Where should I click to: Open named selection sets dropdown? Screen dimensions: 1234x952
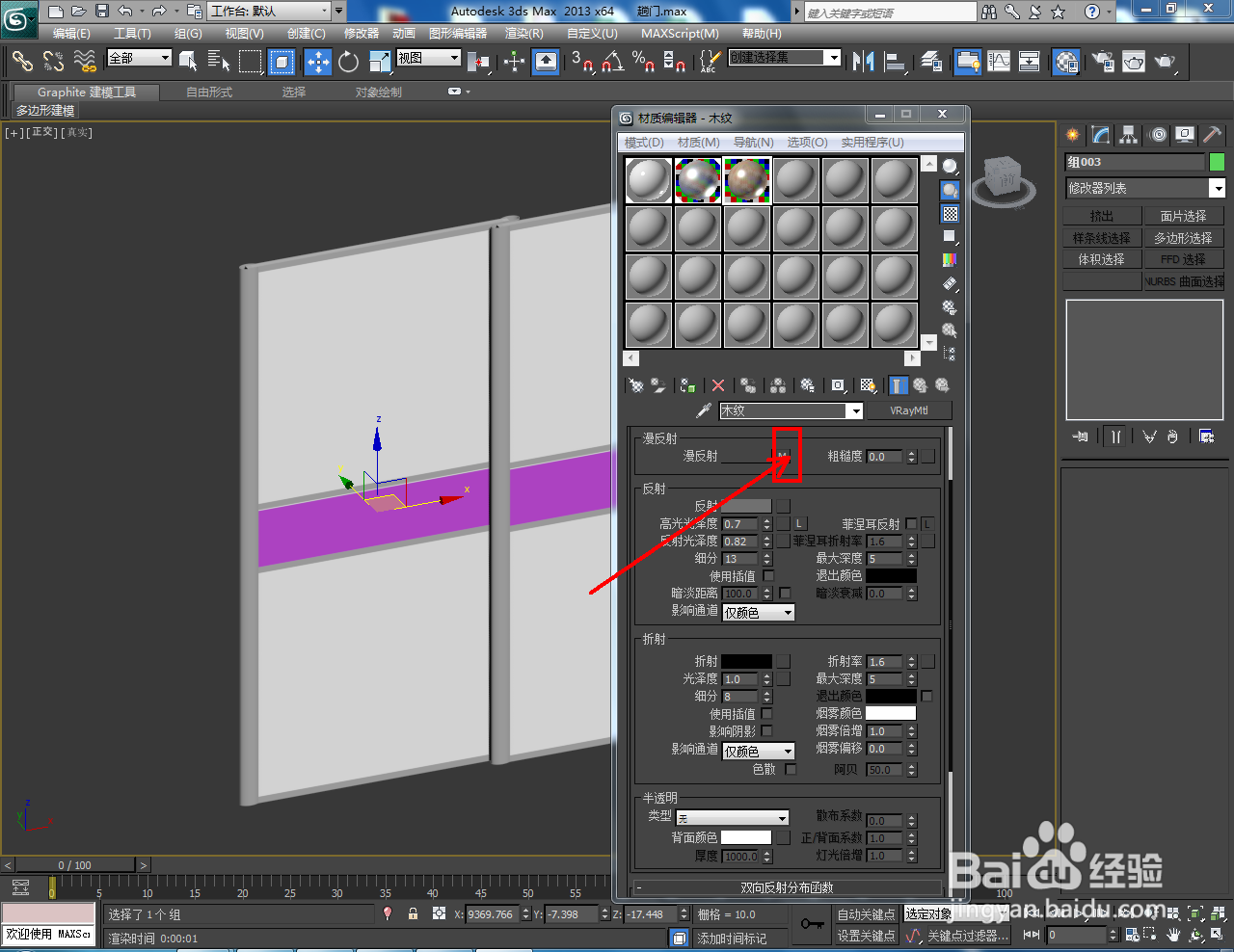pyautogui.click(x=785, y=58)
